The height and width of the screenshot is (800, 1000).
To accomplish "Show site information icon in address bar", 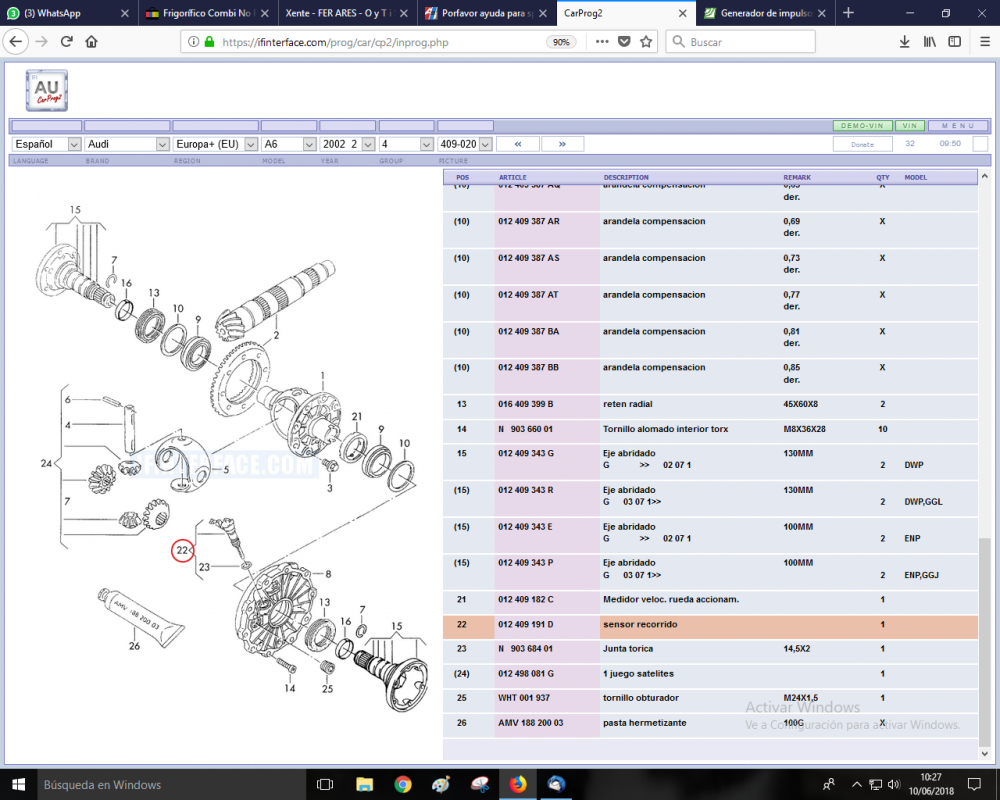I will [193, 42].
